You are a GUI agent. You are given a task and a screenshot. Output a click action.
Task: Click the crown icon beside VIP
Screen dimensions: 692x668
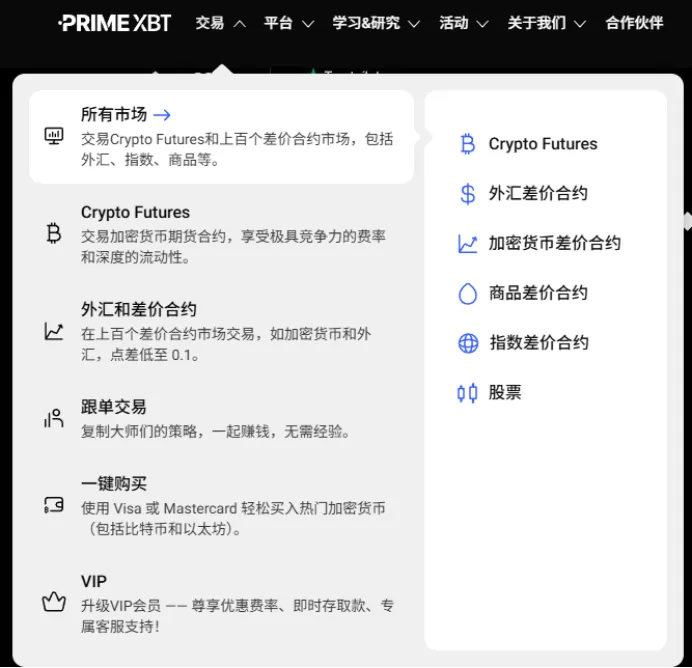point(54,602)
